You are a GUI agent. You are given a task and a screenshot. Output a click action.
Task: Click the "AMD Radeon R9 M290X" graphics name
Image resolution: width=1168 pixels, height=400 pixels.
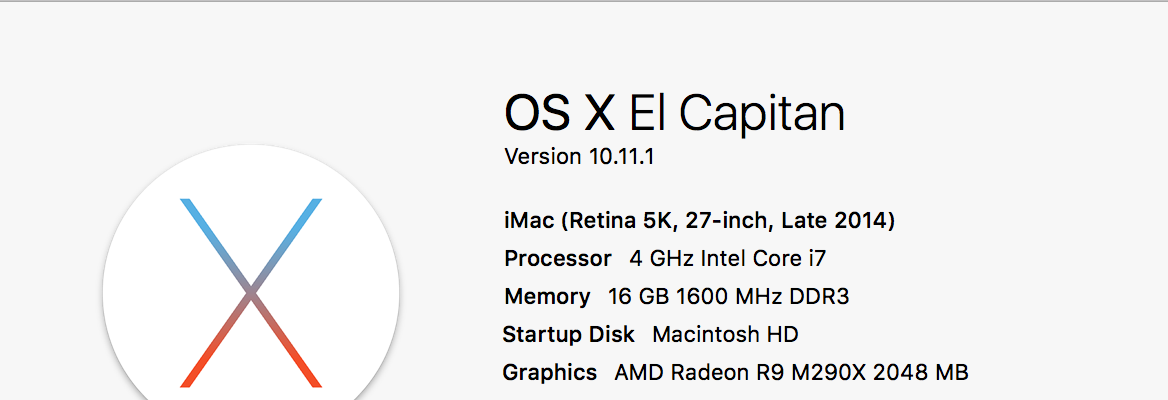click(740, 373)
